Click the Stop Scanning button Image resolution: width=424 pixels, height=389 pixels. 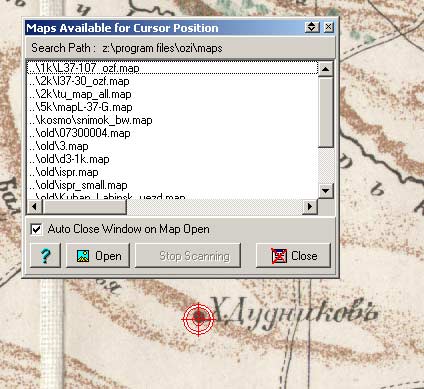pos(188,256)
